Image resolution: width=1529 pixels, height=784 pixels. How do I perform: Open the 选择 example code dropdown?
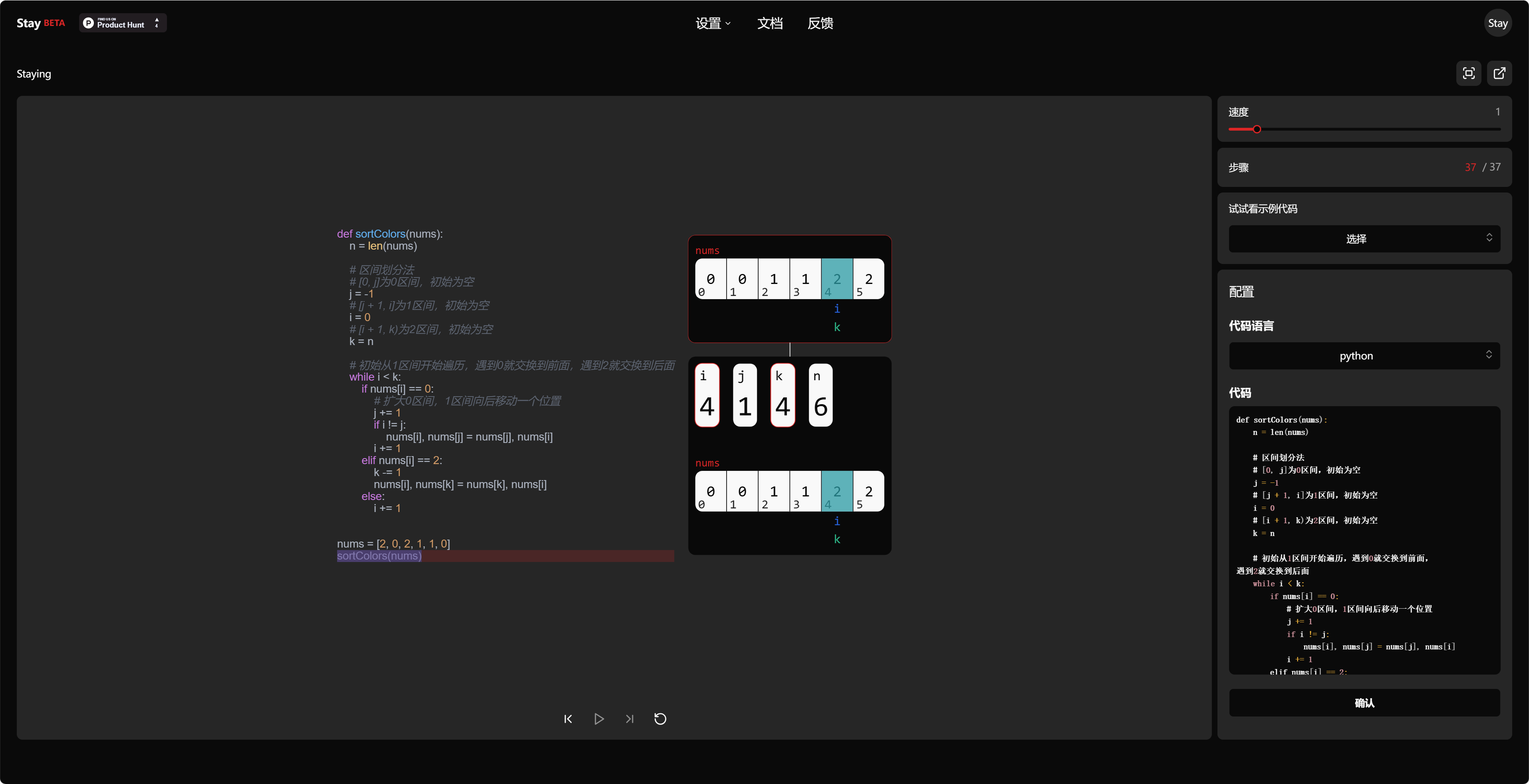point(1364,238)
